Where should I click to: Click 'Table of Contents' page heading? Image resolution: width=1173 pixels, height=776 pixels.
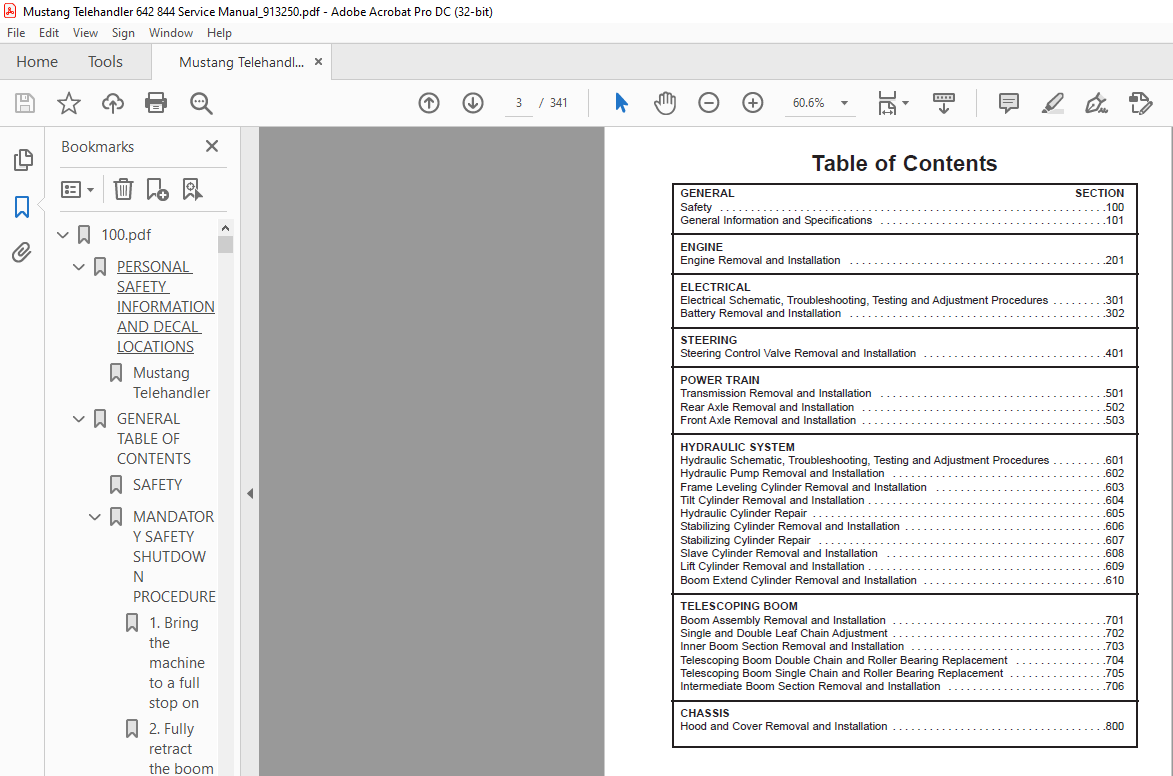tap(904, 163)
